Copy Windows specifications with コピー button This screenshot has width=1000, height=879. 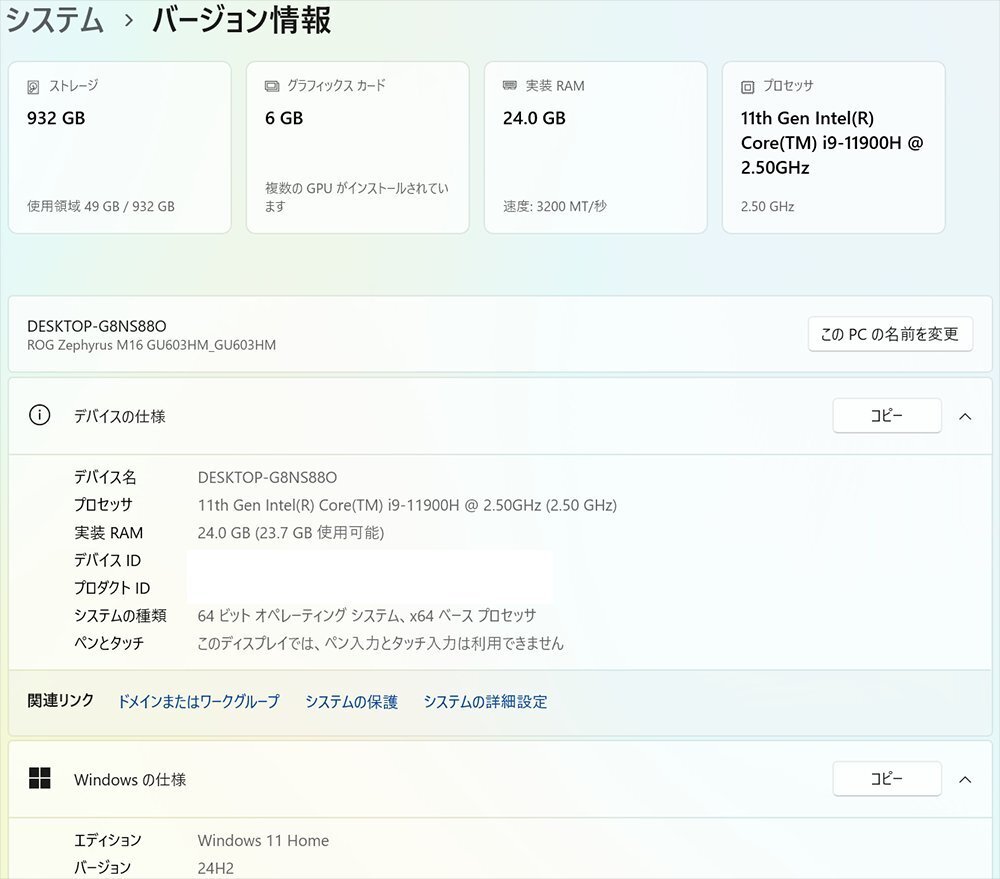[x=886, y=779]
